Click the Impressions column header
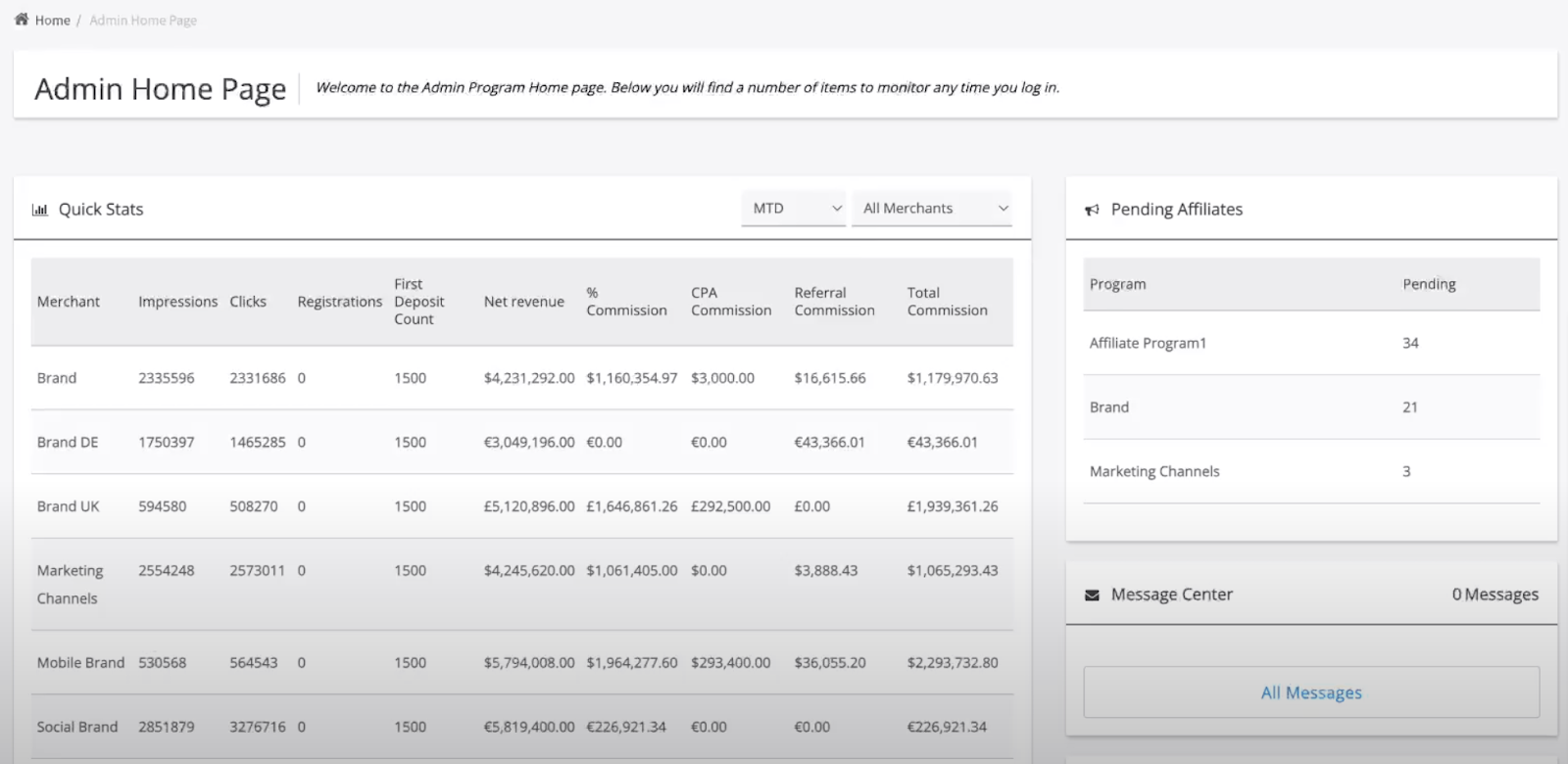 [x=177, y=302]
